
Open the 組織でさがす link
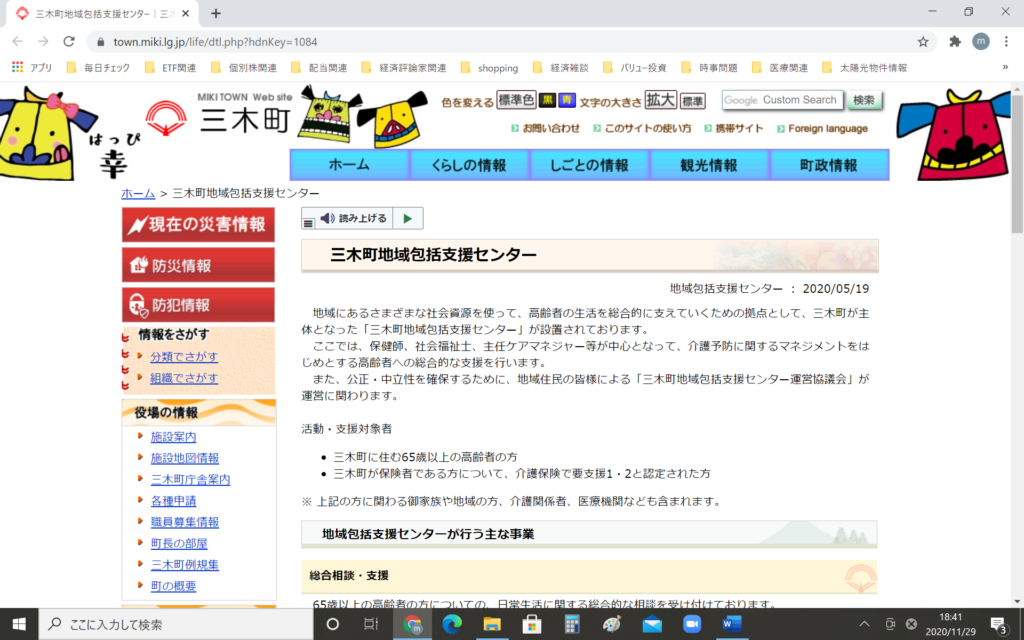(x=184, y=377)
